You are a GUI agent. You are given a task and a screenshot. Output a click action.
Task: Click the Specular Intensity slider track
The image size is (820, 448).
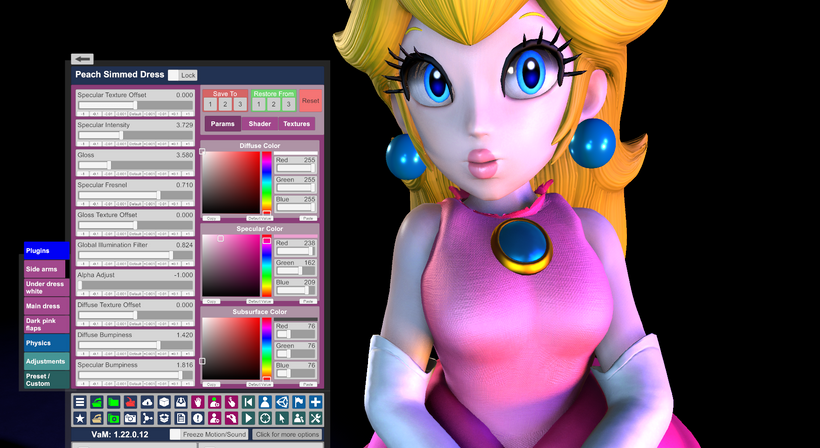pyautogui.click(x=135, y=136)
